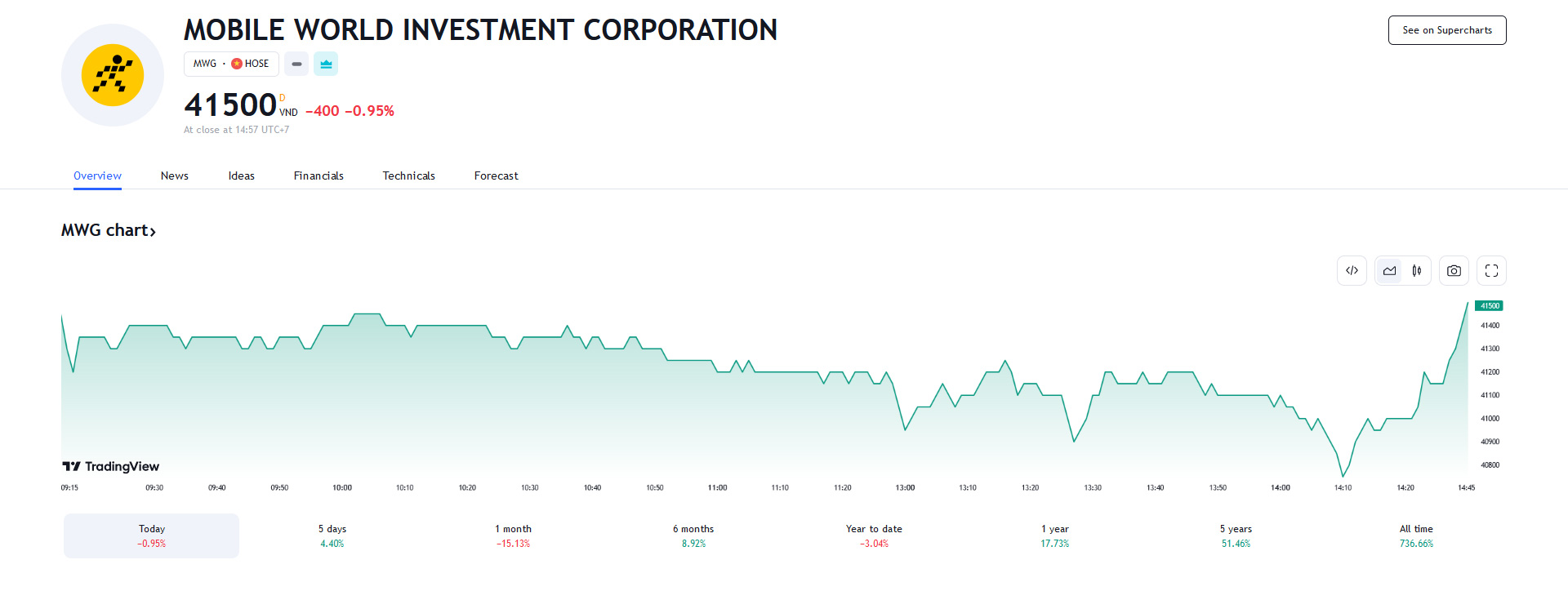The height and width of the screenshot is (591, 1568).
Task: Open See on Supercharts
Action: [1446, 30]
